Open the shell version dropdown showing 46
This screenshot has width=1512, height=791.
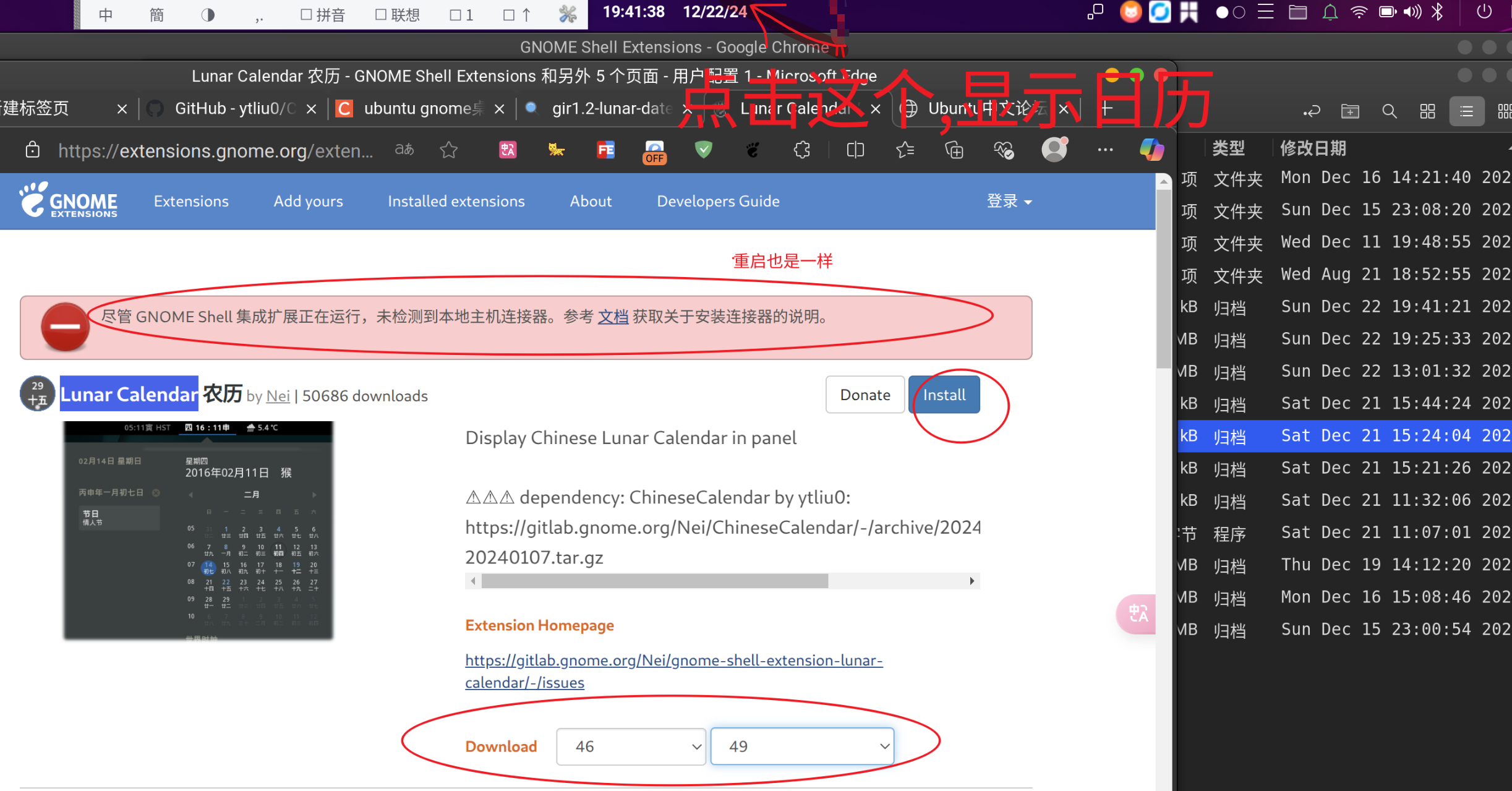click(x=631, y=746)
